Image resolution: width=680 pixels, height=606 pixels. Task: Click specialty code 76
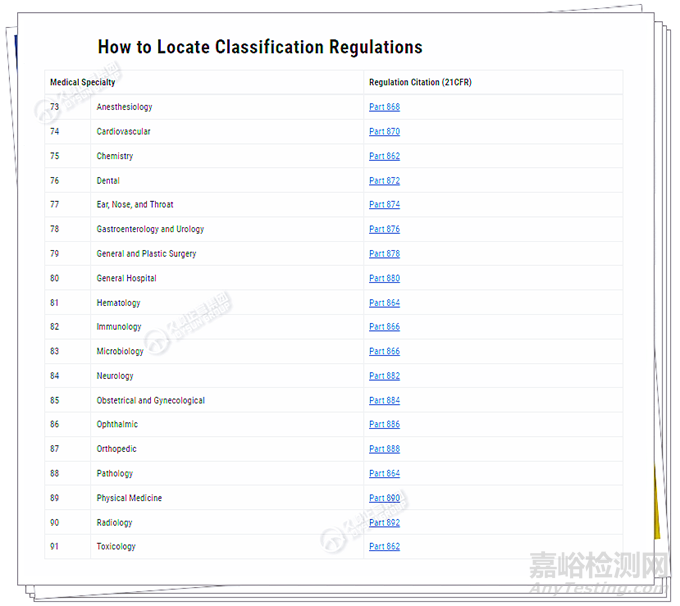pyautogui.click(x=55, y=180)
